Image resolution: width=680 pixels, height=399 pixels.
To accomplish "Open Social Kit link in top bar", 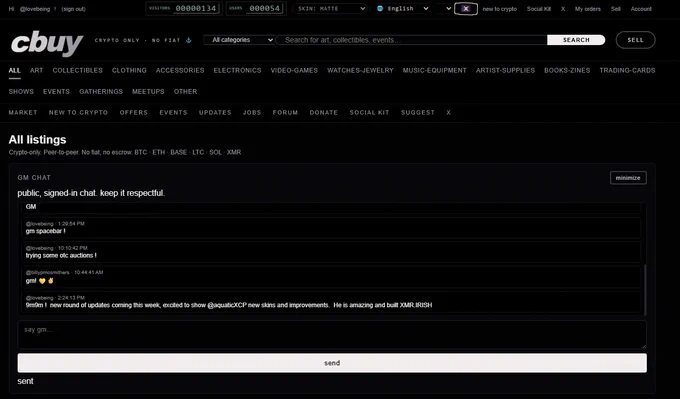I will point(539,9).
